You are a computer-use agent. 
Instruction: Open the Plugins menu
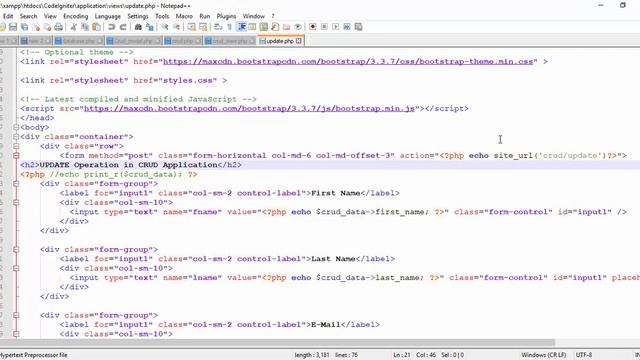tap(226, 16)
